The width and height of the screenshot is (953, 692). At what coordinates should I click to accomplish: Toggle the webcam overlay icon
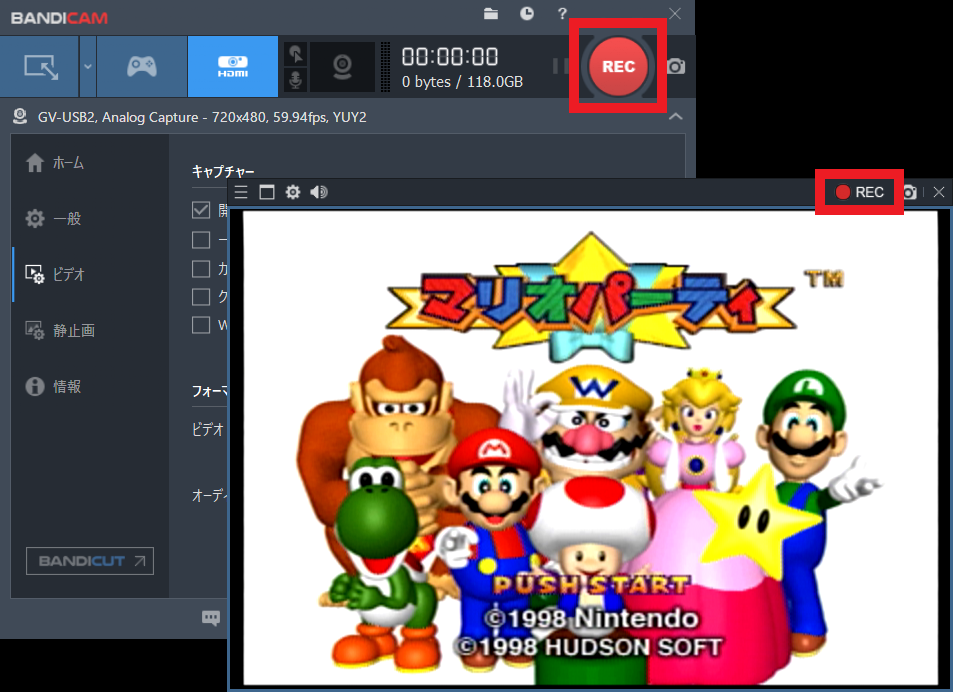342,66
